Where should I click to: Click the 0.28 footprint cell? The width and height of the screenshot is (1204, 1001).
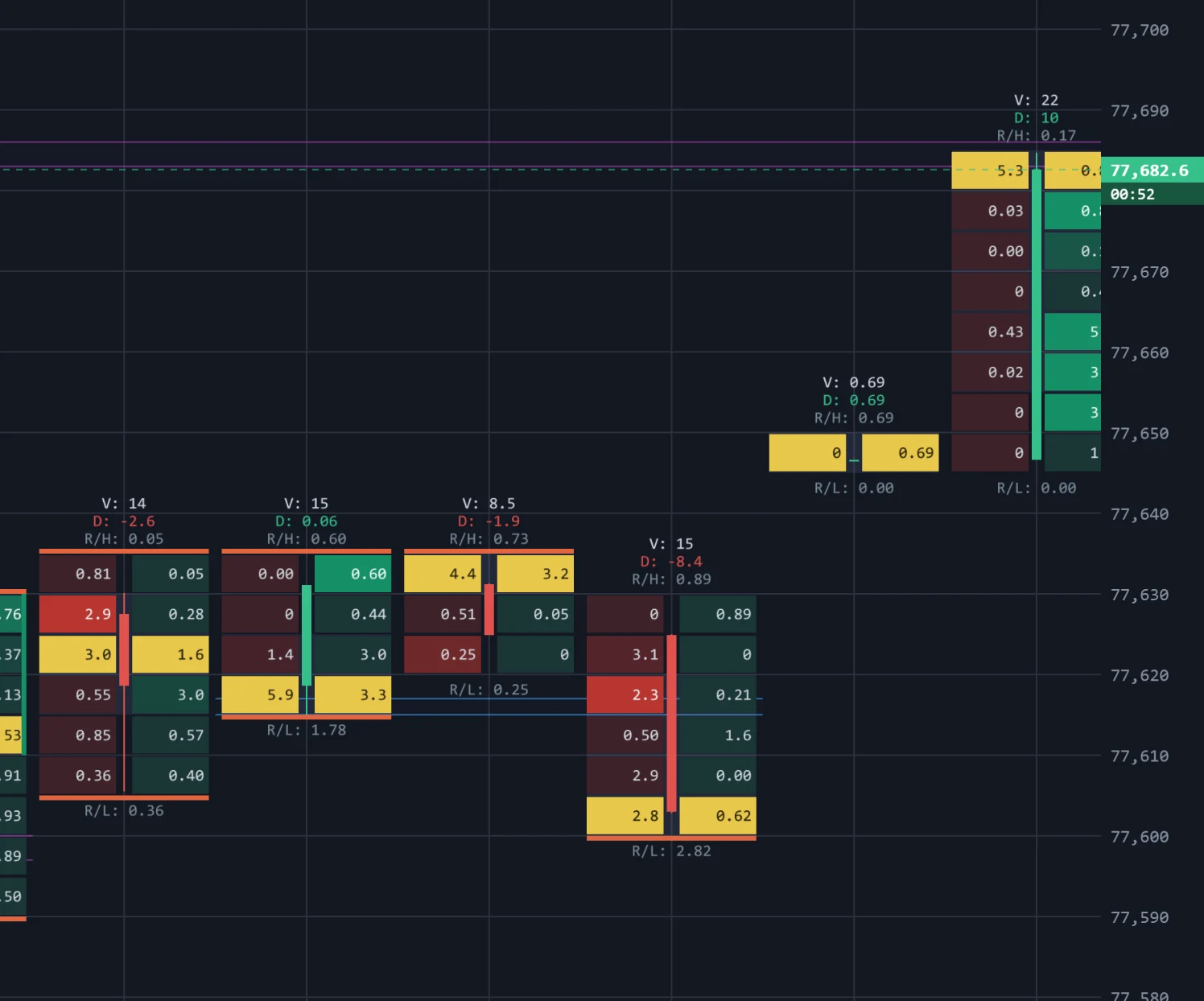point(171,614)
